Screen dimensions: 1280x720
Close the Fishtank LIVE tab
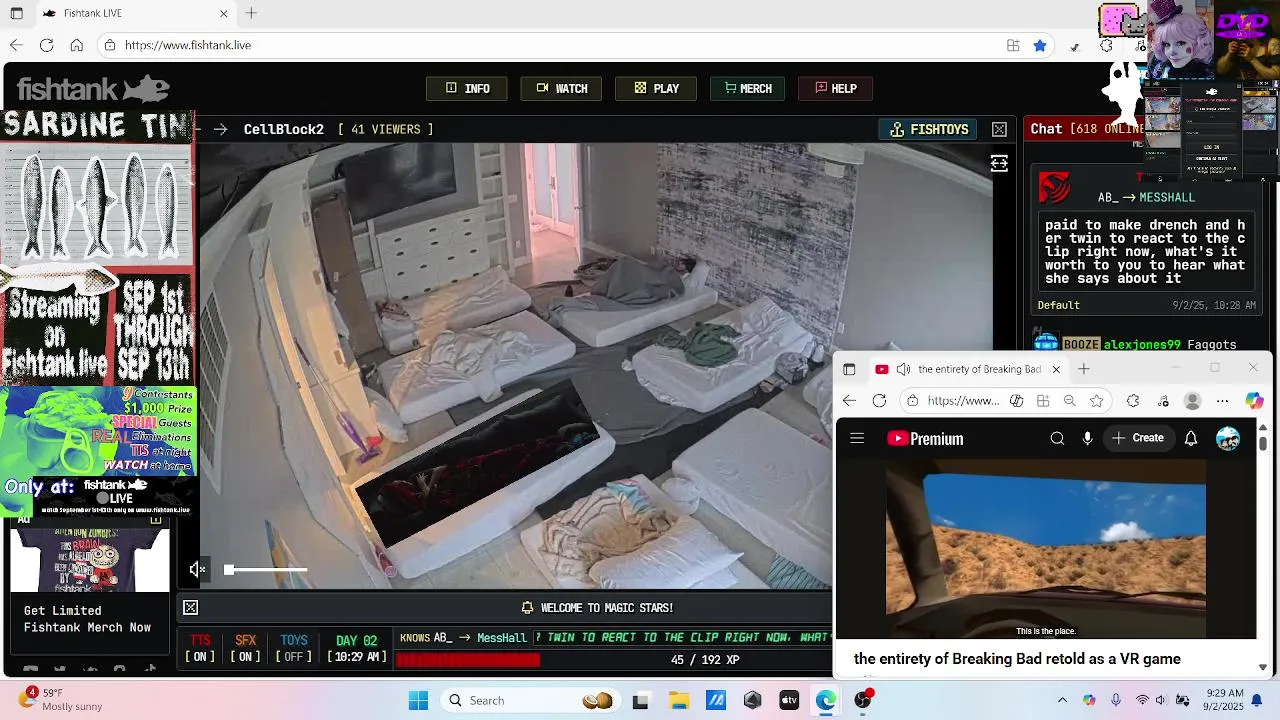pyautogui.click(x=224, y=13)
